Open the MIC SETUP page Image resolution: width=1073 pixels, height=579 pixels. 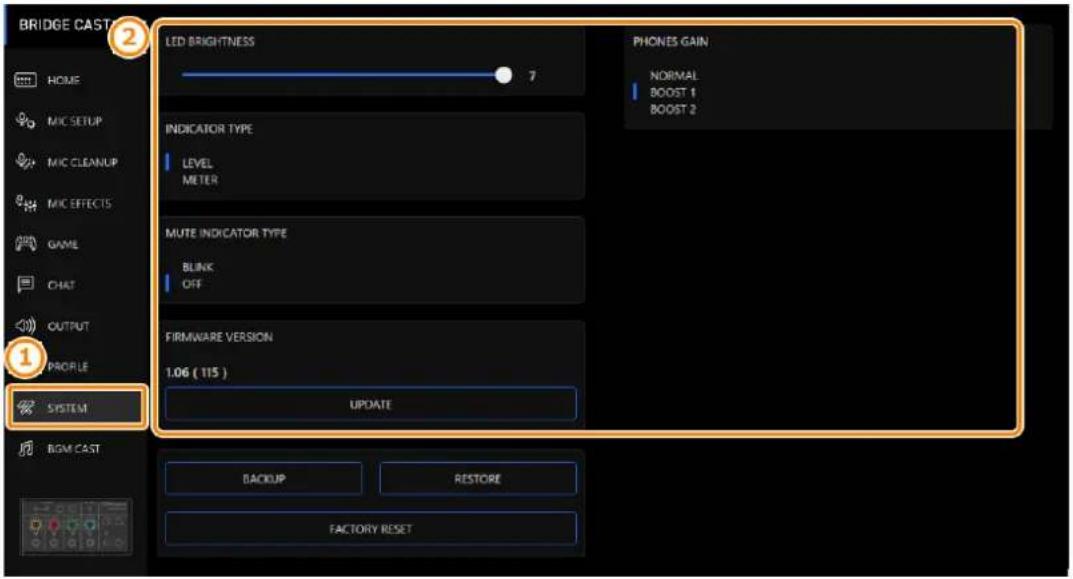click(75, 121)
